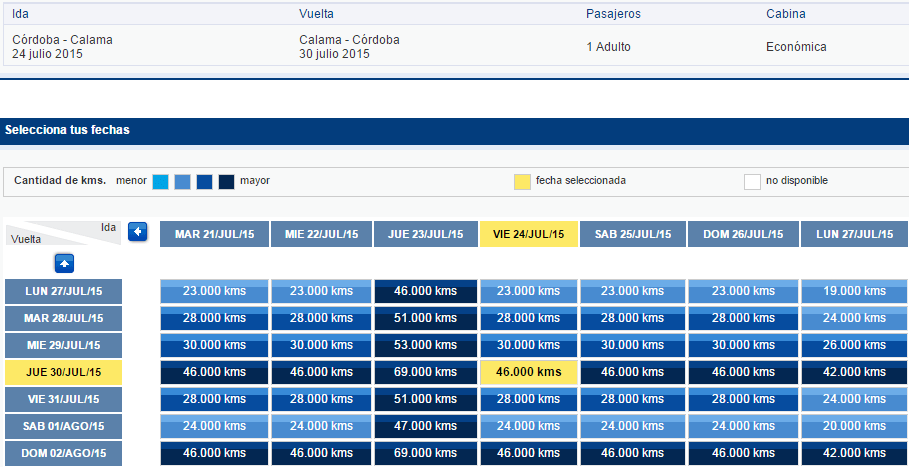Choose the 53.000 kms cell under JUE 23/JUL

point(426,345)
